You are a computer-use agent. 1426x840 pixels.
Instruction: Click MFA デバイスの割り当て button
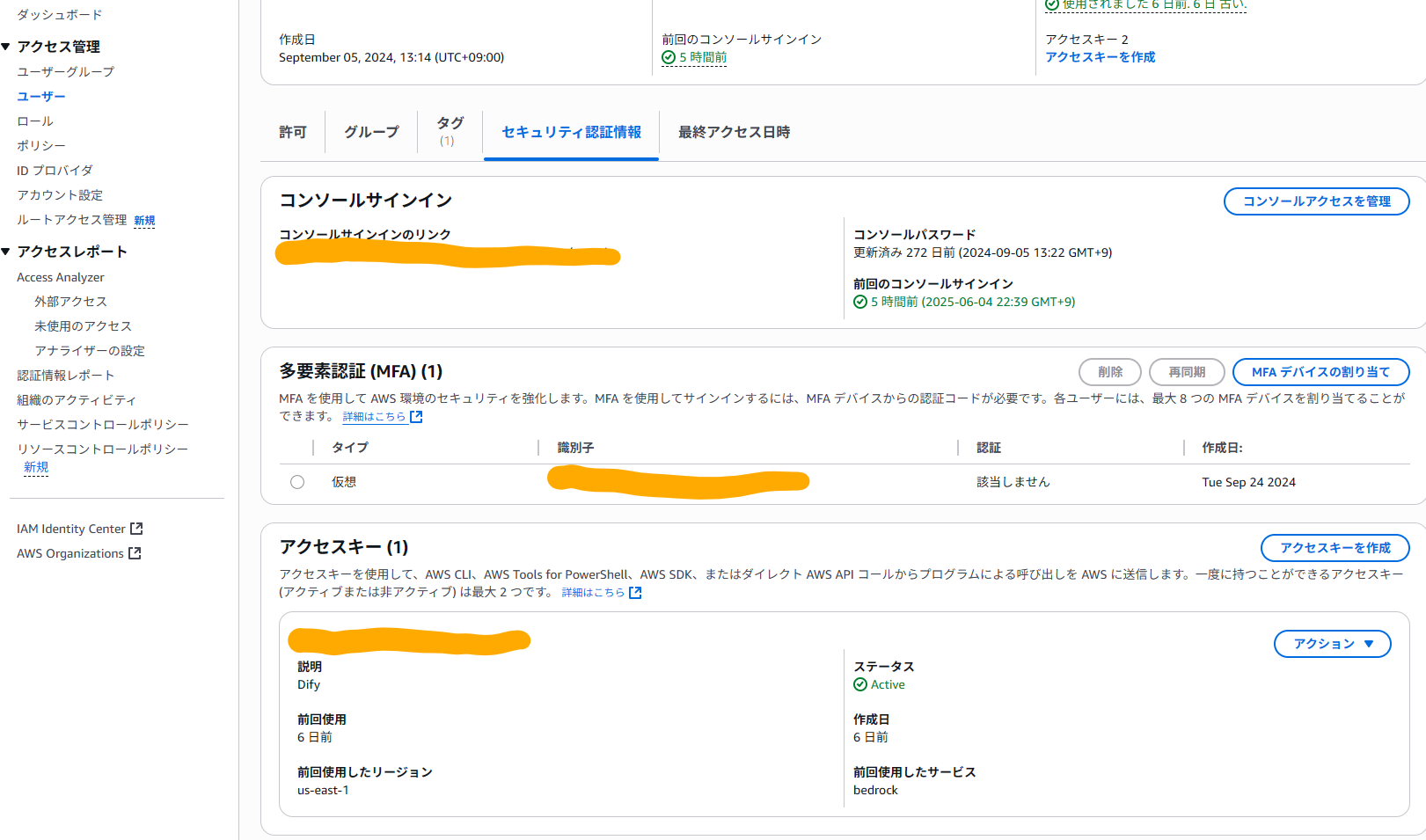pyautogui.click(x=1320, y=372)
